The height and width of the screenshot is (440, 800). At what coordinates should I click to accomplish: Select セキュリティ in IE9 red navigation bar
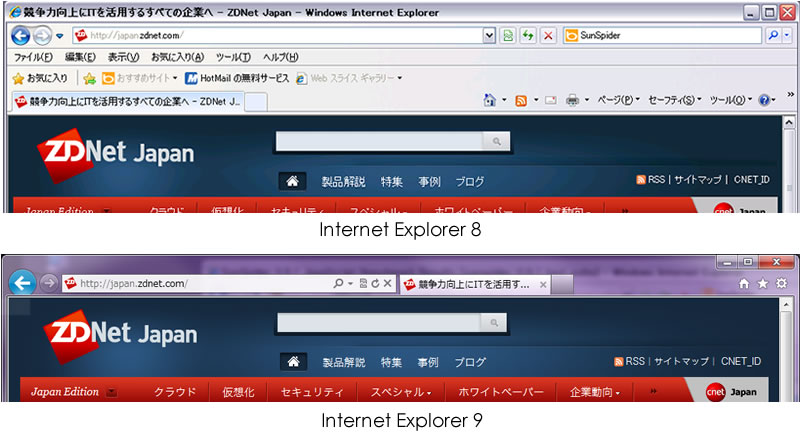[312, 392]
